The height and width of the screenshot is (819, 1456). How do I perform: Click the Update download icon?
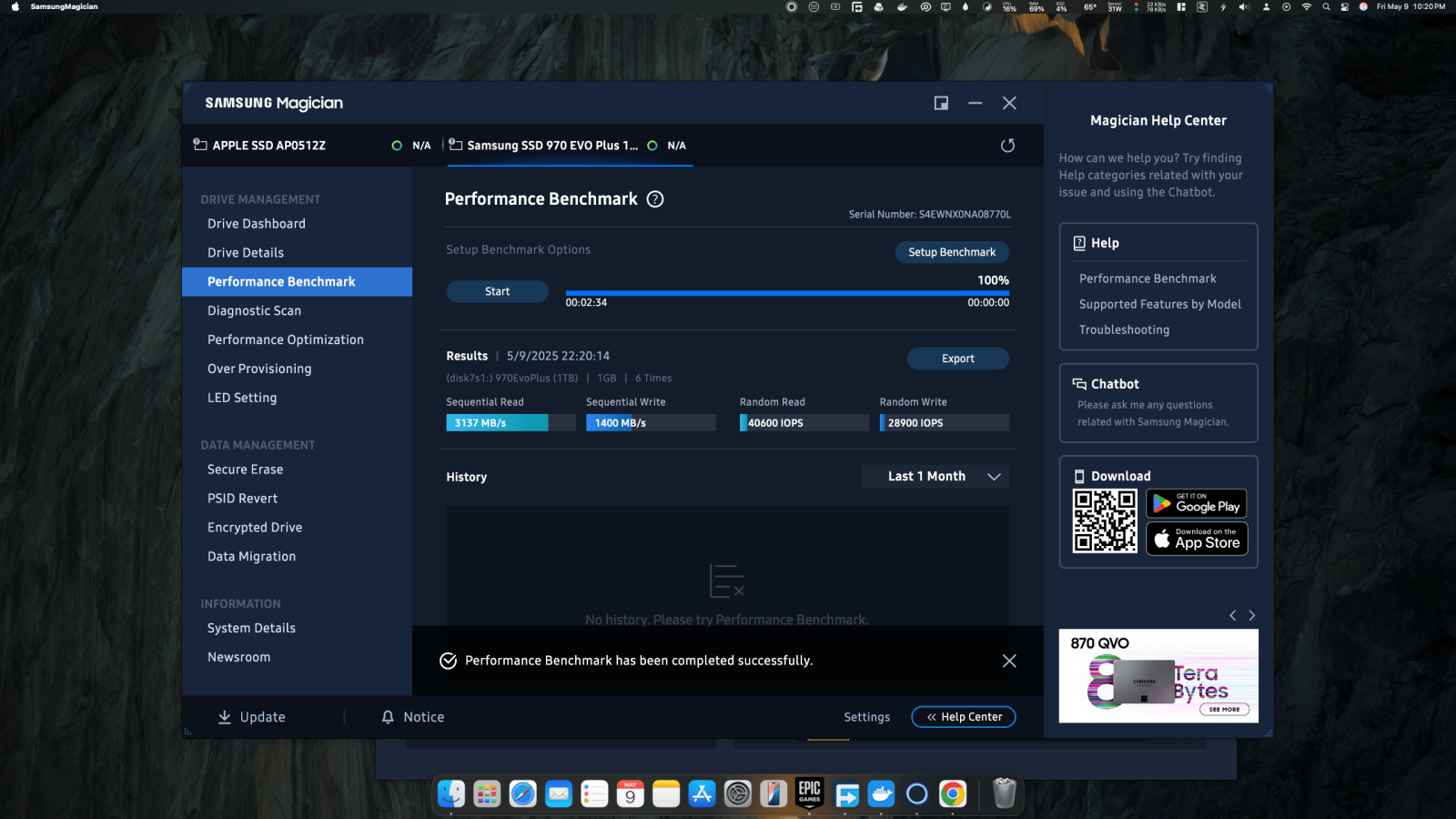click(x=225, y=717)
